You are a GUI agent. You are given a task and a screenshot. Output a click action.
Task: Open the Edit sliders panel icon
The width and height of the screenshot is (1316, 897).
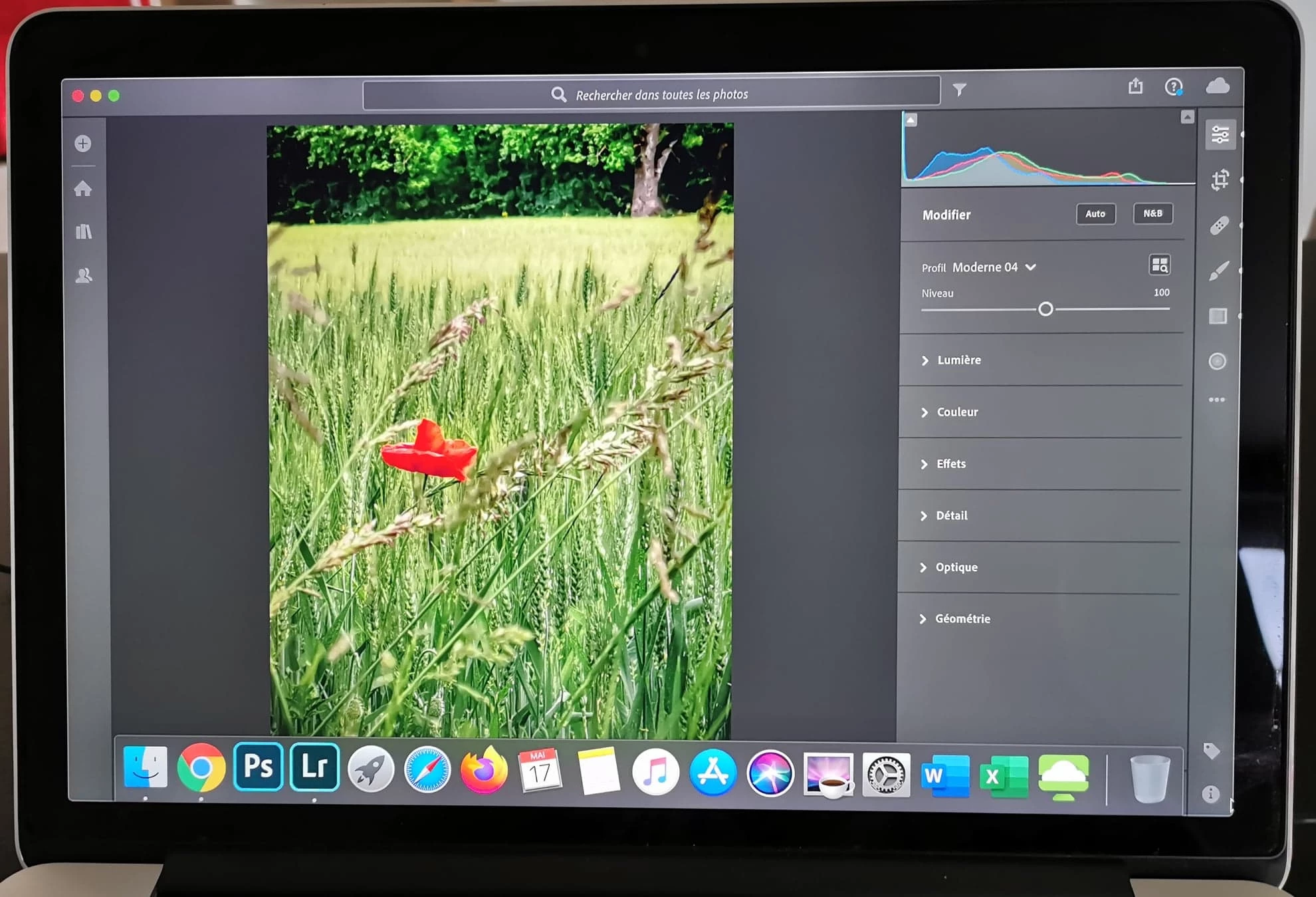[x=1220, y=135]
